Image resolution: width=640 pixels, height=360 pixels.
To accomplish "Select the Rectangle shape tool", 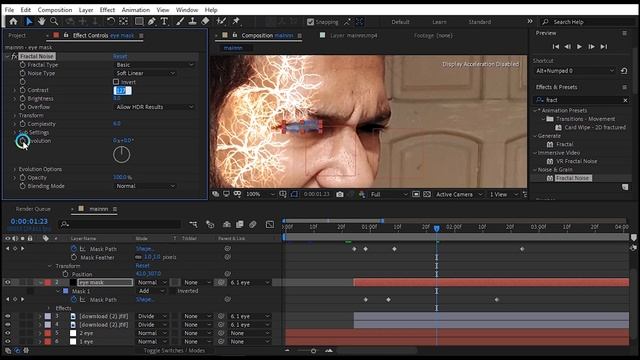I will click(x=139, y=22).
